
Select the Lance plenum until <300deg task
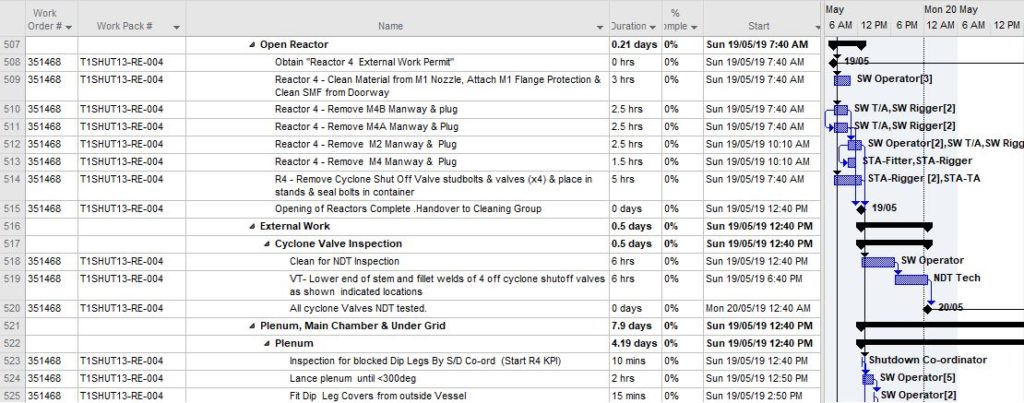[x=344, y=377]
